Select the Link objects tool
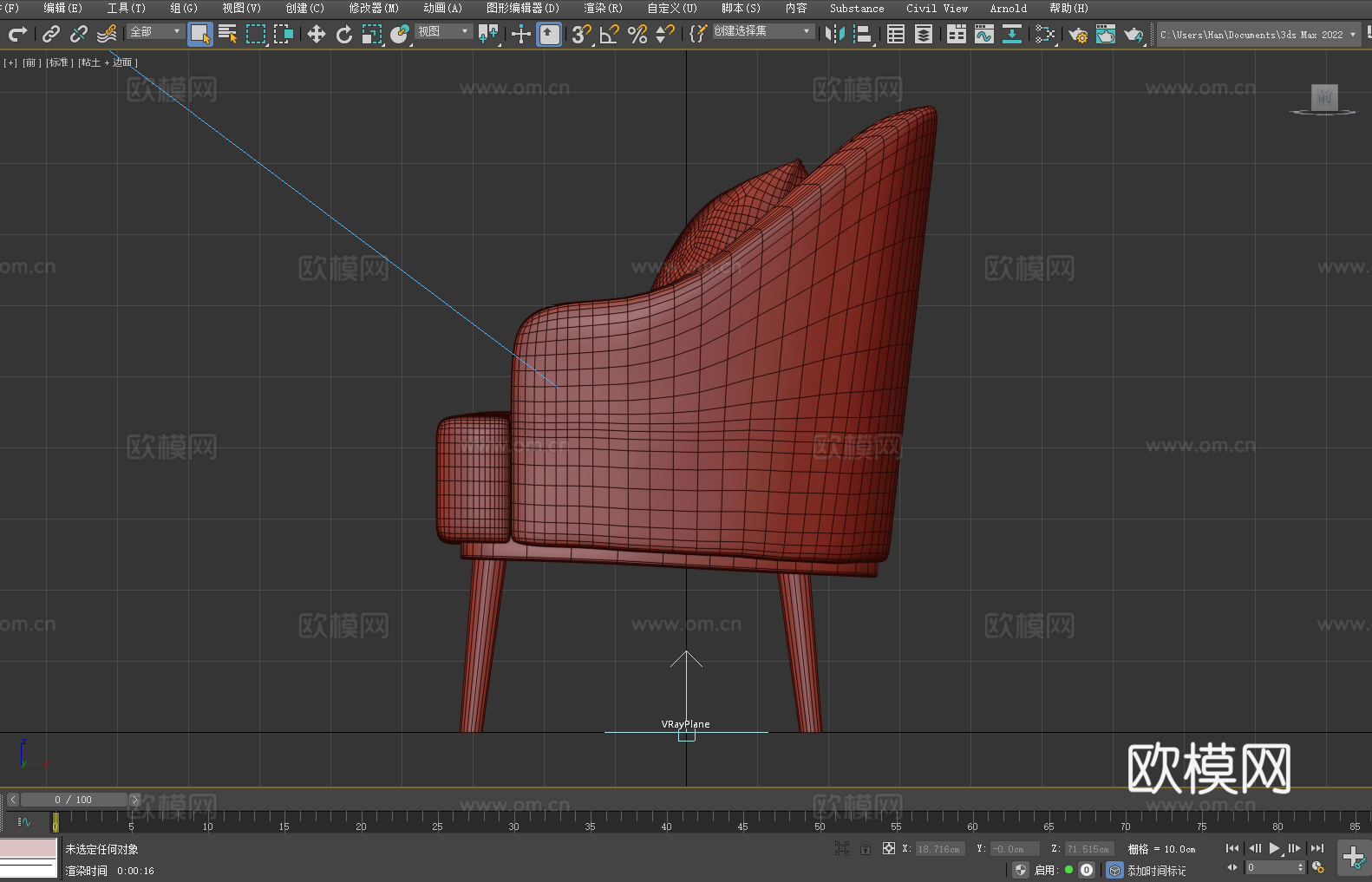1372x882 pixels. click(51, 34)
